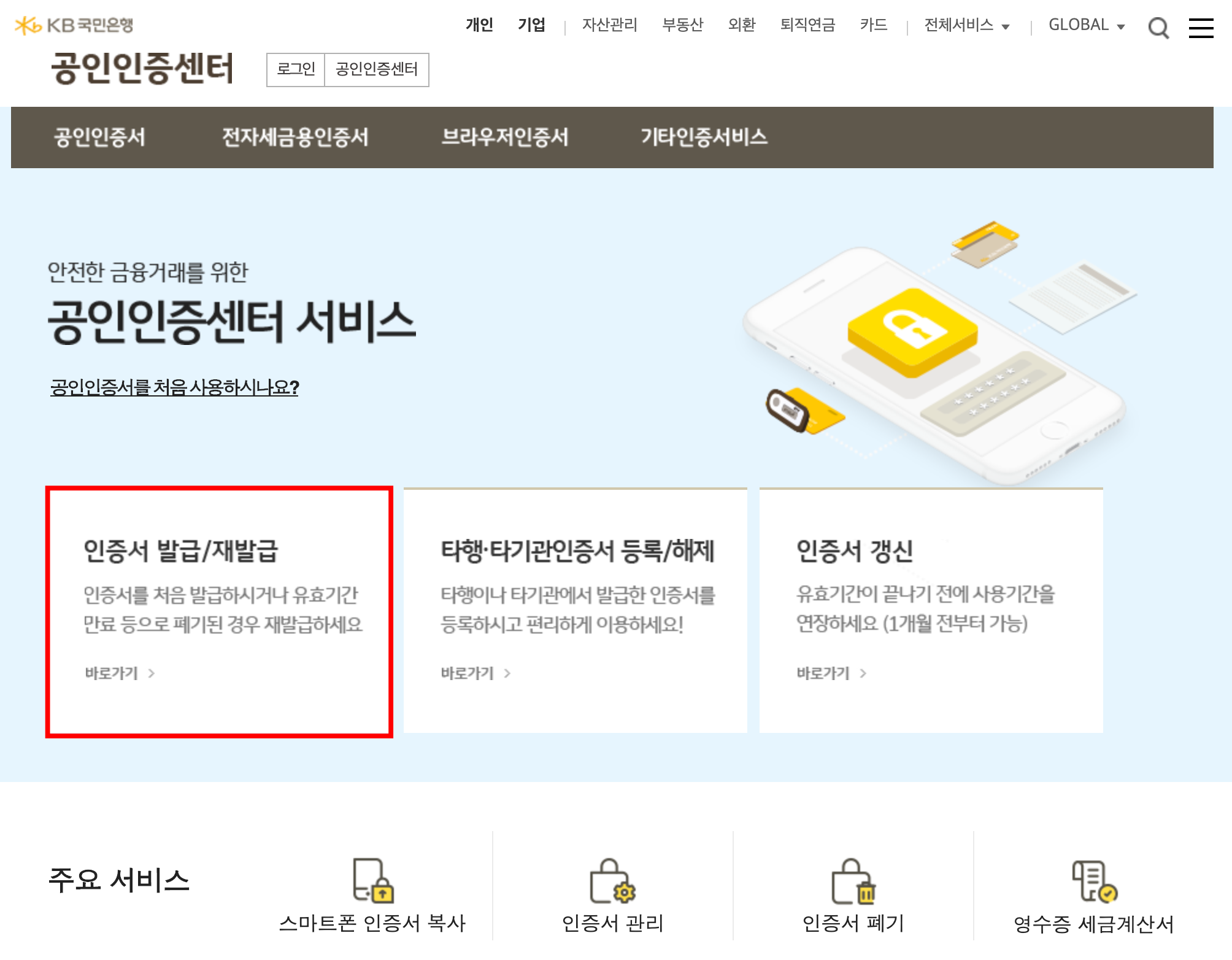
Task: Click the 공인인증센터 breadcrumb button
Action: (376, 69)
